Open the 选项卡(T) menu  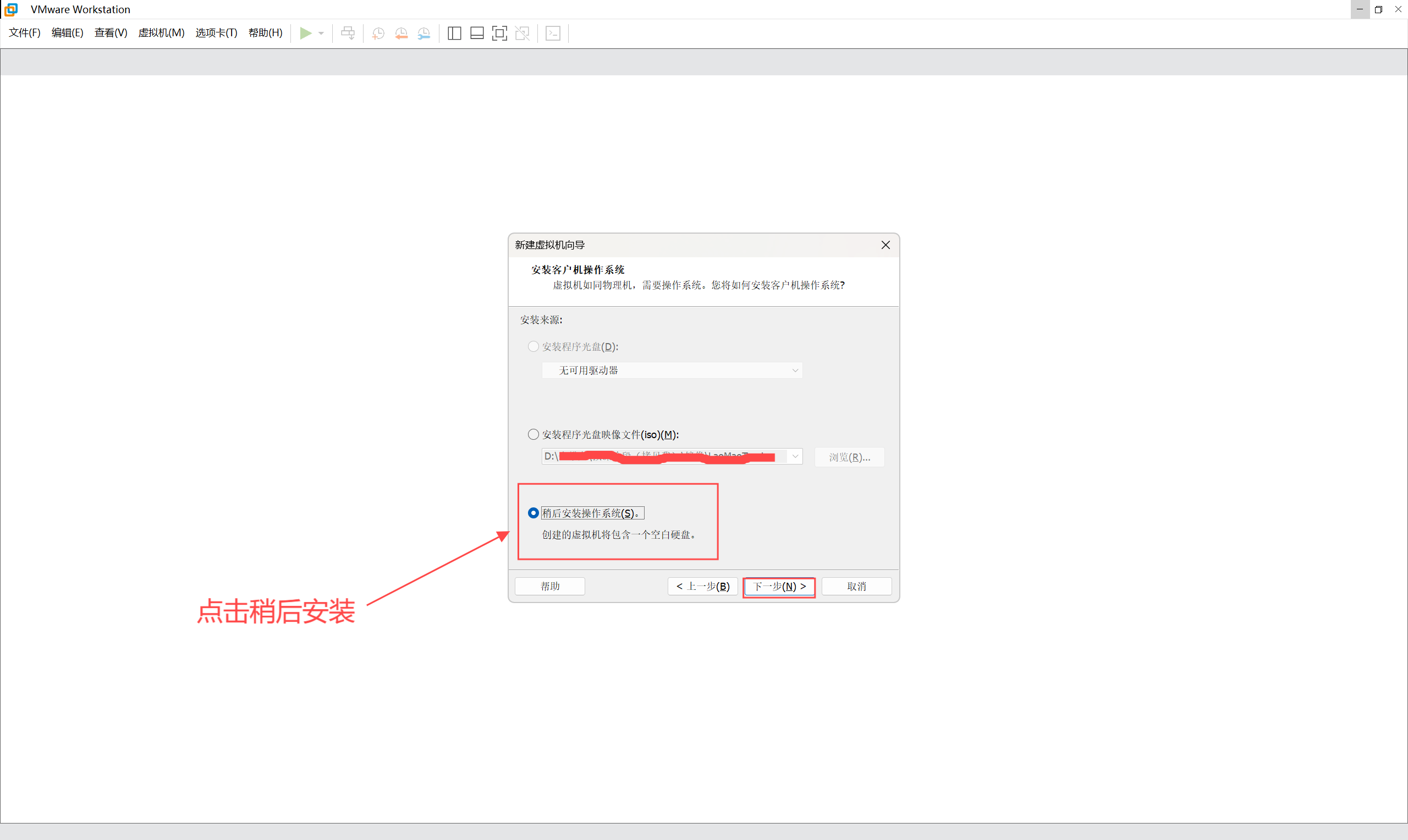(x=216, y=33)
